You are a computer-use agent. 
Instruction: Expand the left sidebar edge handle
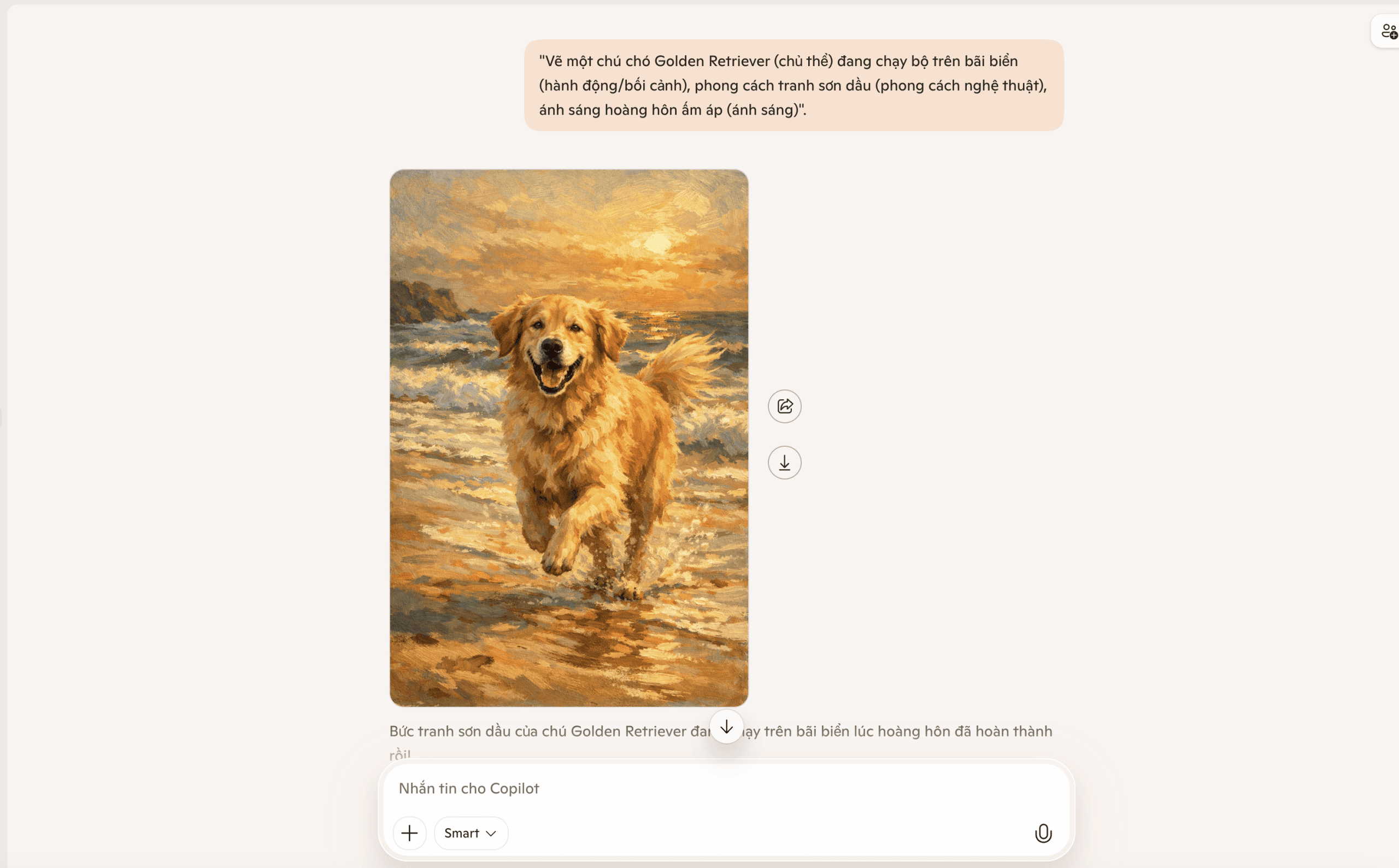coord(1,418)
